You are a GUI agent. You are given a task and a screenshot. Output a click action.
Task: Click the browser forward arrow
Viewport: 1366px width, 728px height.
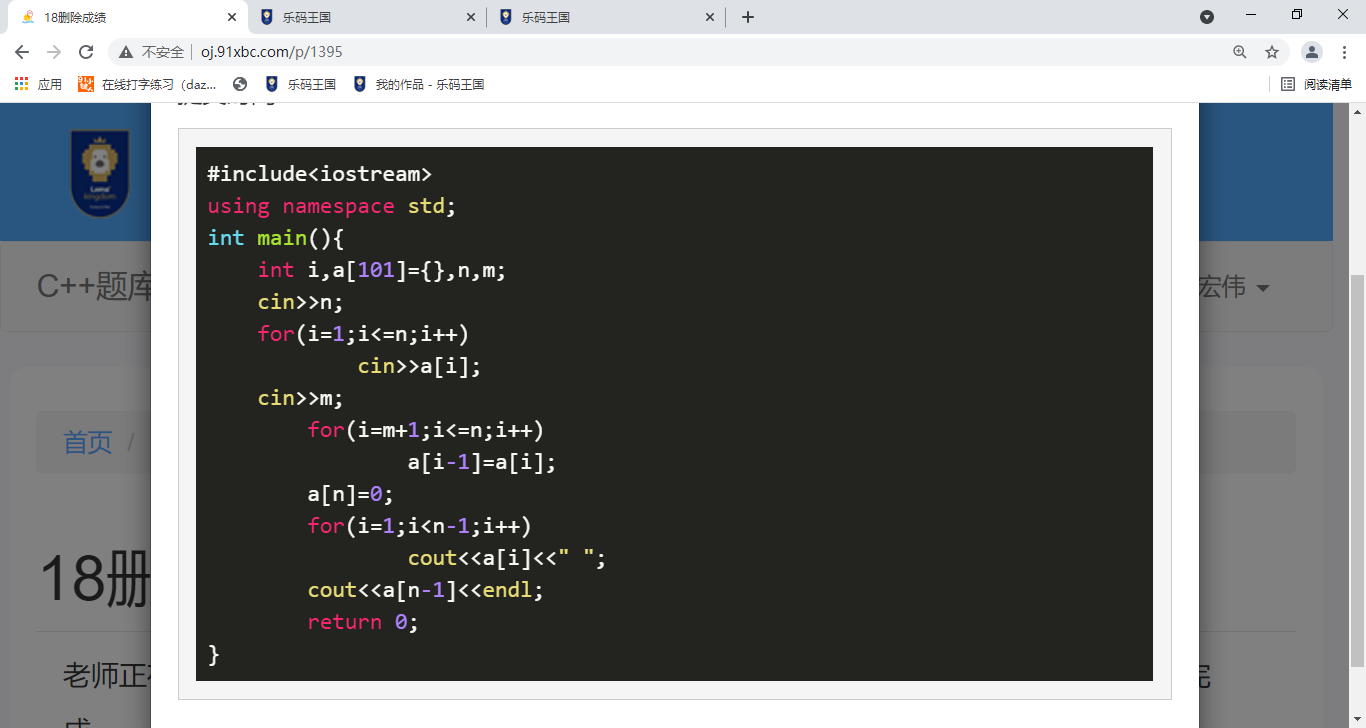54,52
